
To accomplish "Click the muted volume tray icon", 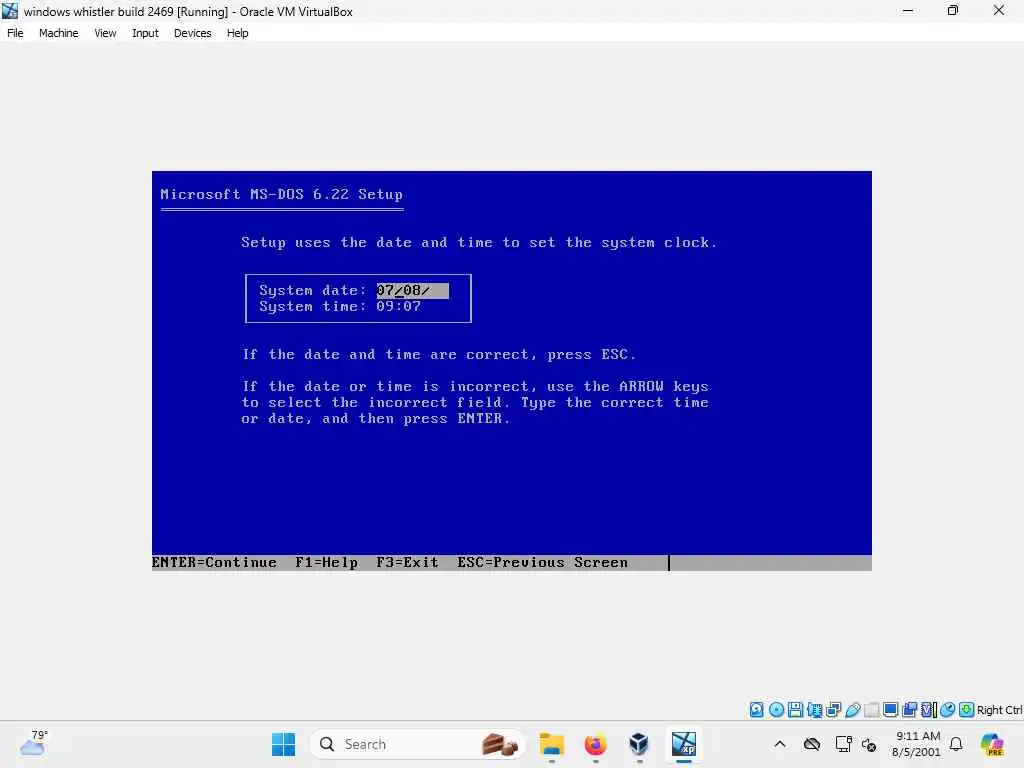I will pyautogui.click(x=869, y=744).
